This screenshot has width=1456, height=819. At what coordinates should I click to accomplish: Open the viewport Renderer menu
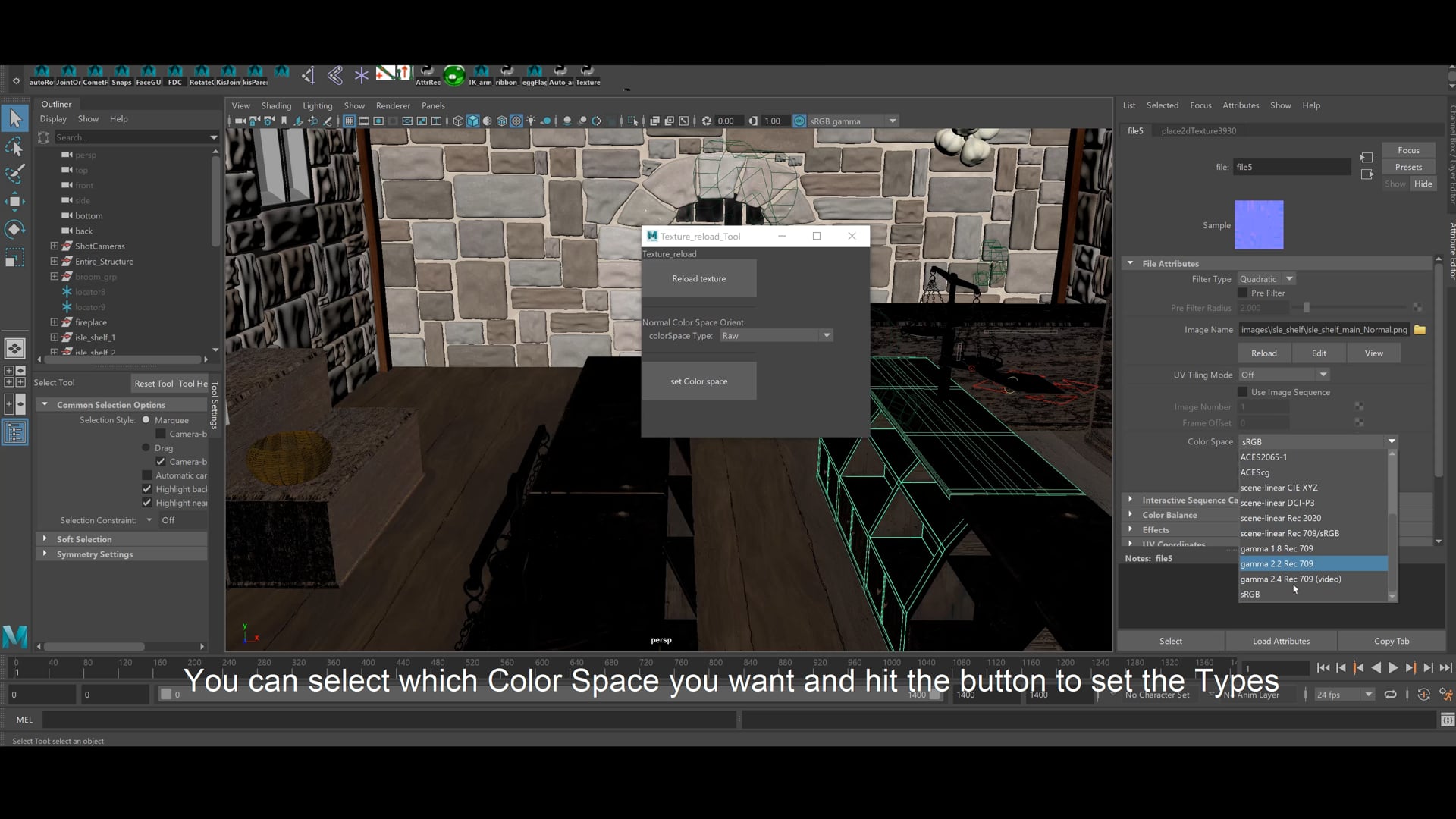[x=393, y=105]
